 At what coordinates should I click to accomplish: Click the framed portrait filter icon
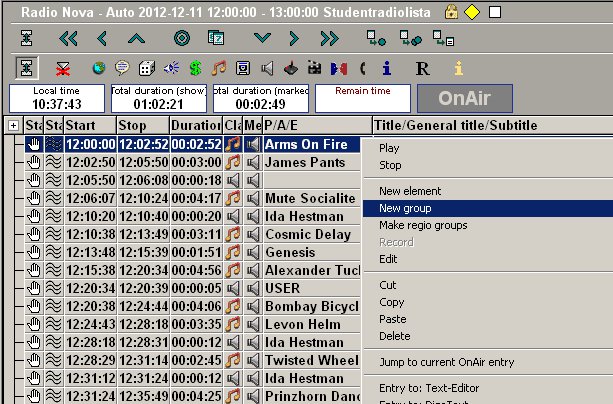(x=243, y=68)
